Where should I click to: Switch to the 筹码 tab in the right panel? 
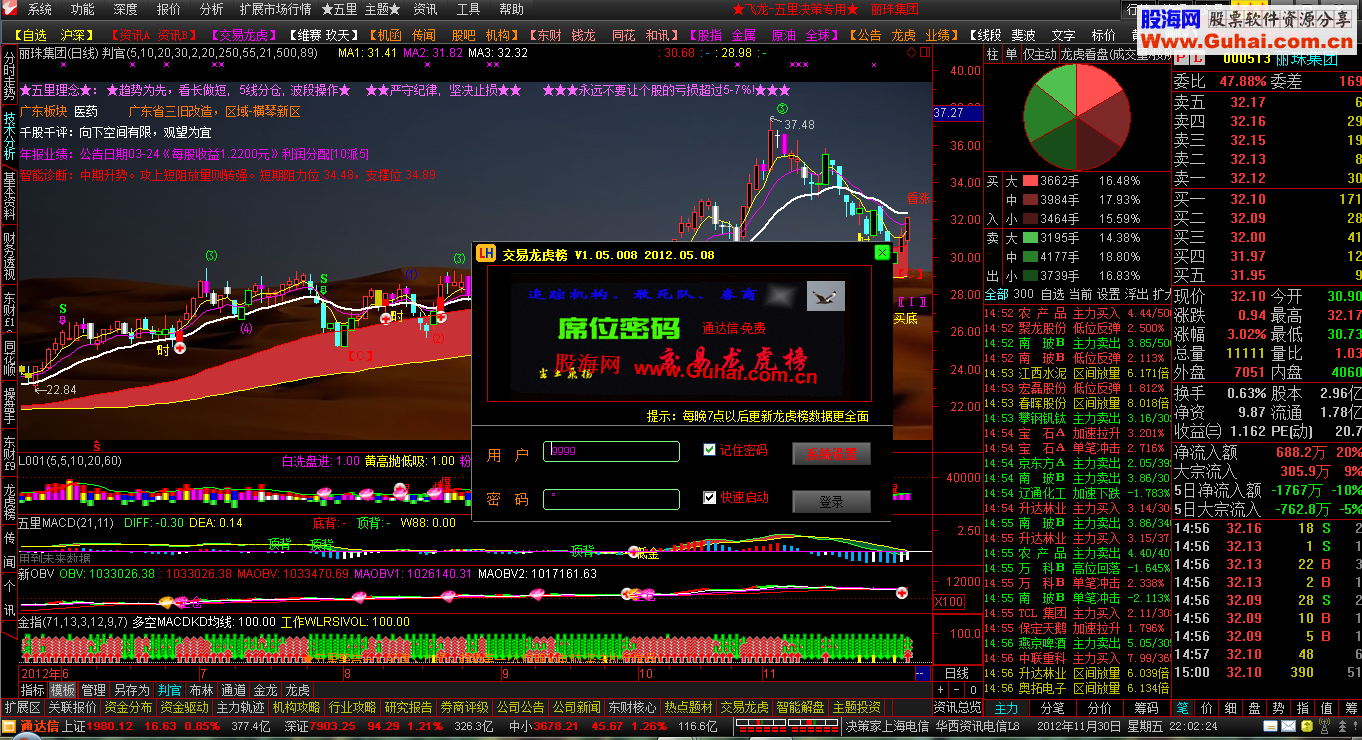(x=1148, y=707)
